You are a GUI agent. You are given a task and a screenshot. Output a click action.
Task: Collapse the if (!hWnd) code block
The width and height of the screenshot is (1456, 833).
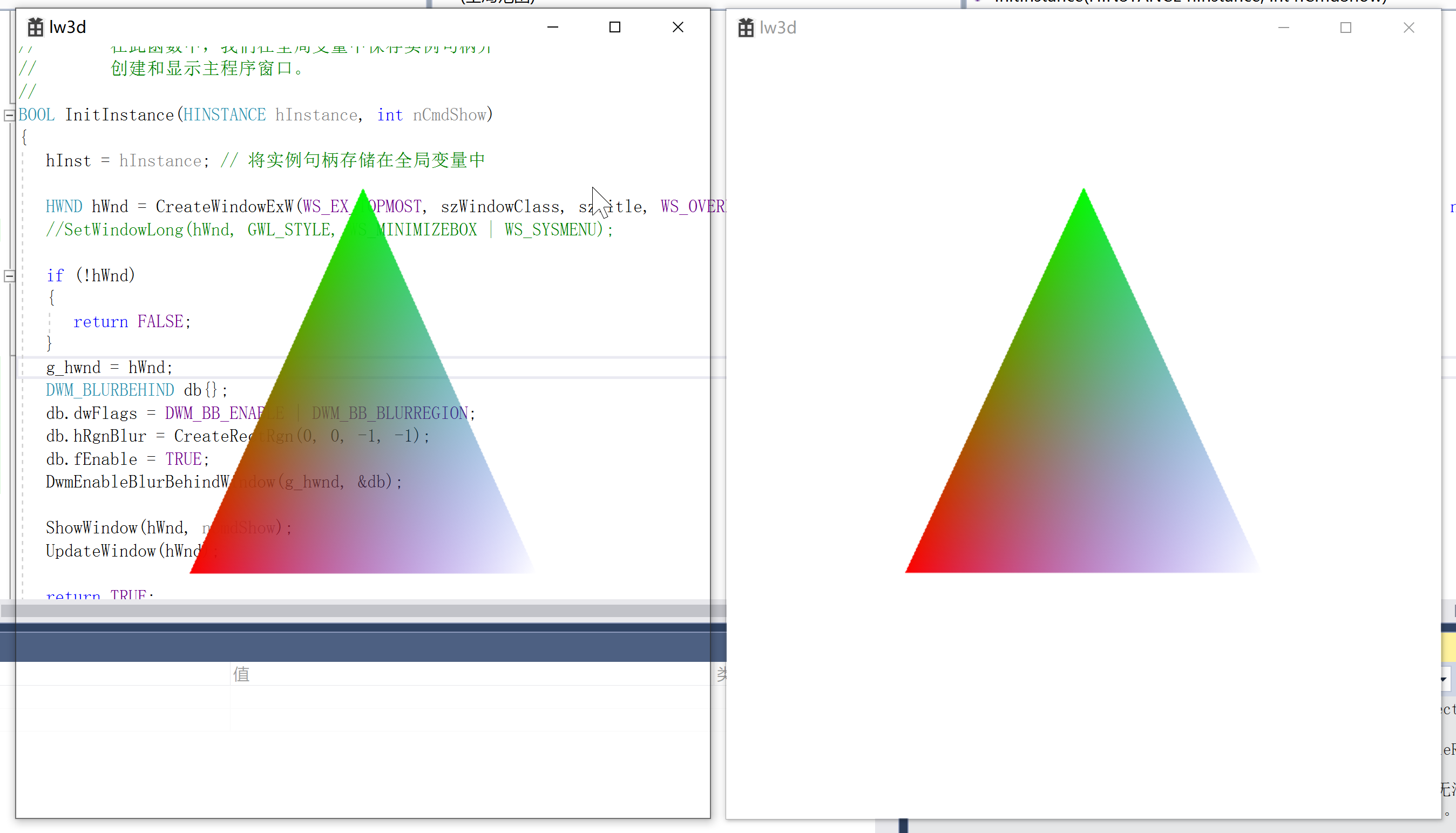pyautogui.click(x=9, y=276)
